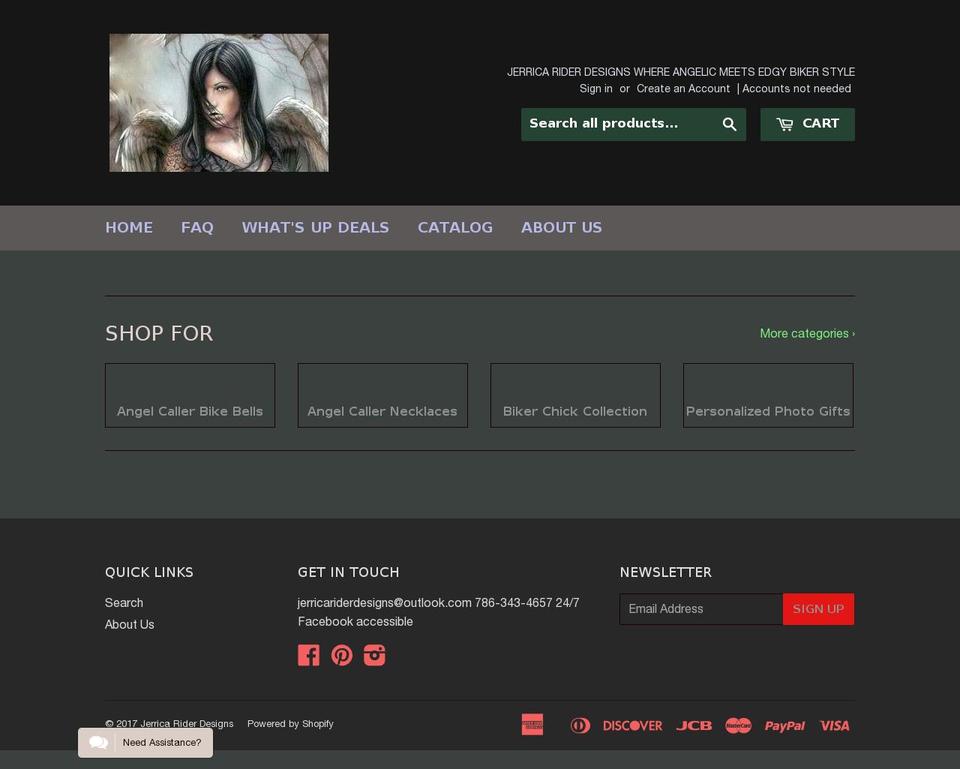
Task: Go to the Home menu item
Action: coord(129,228)
